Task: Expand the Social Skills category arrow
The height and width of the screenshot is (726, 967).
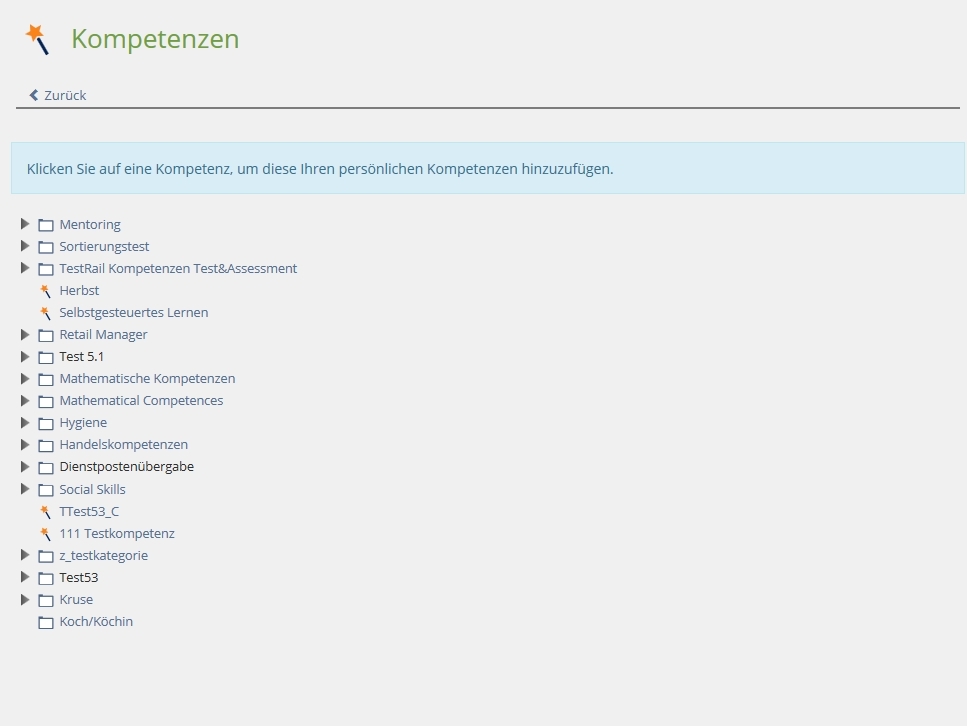Action: pos(25,489)
